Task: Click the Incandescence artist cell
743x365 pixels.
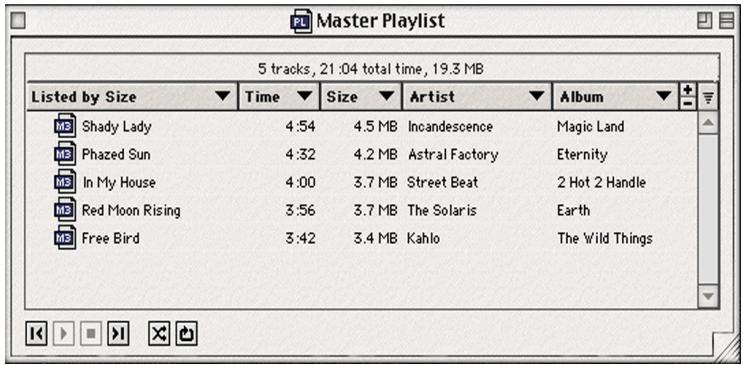Action: click(x=450, y=127)
